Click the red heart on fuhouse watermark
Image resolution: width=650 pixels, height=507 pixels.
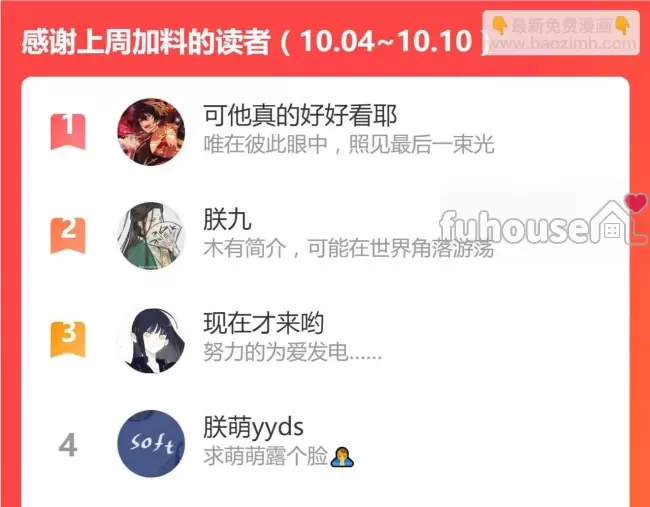pyautogui.click(x=636, y=202)
